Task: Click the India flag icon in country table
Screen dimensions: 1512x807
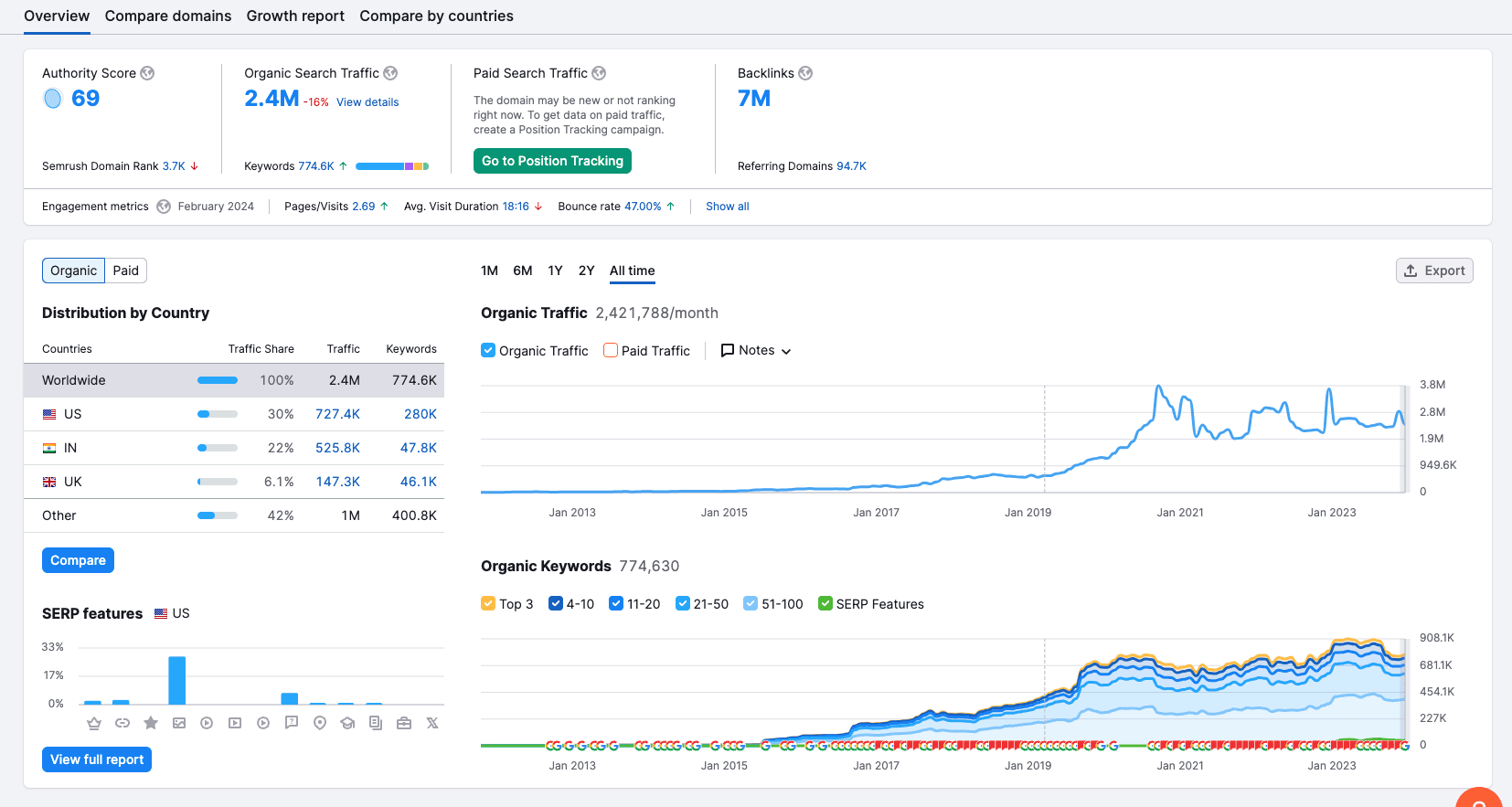Action: tap(49, 449)
